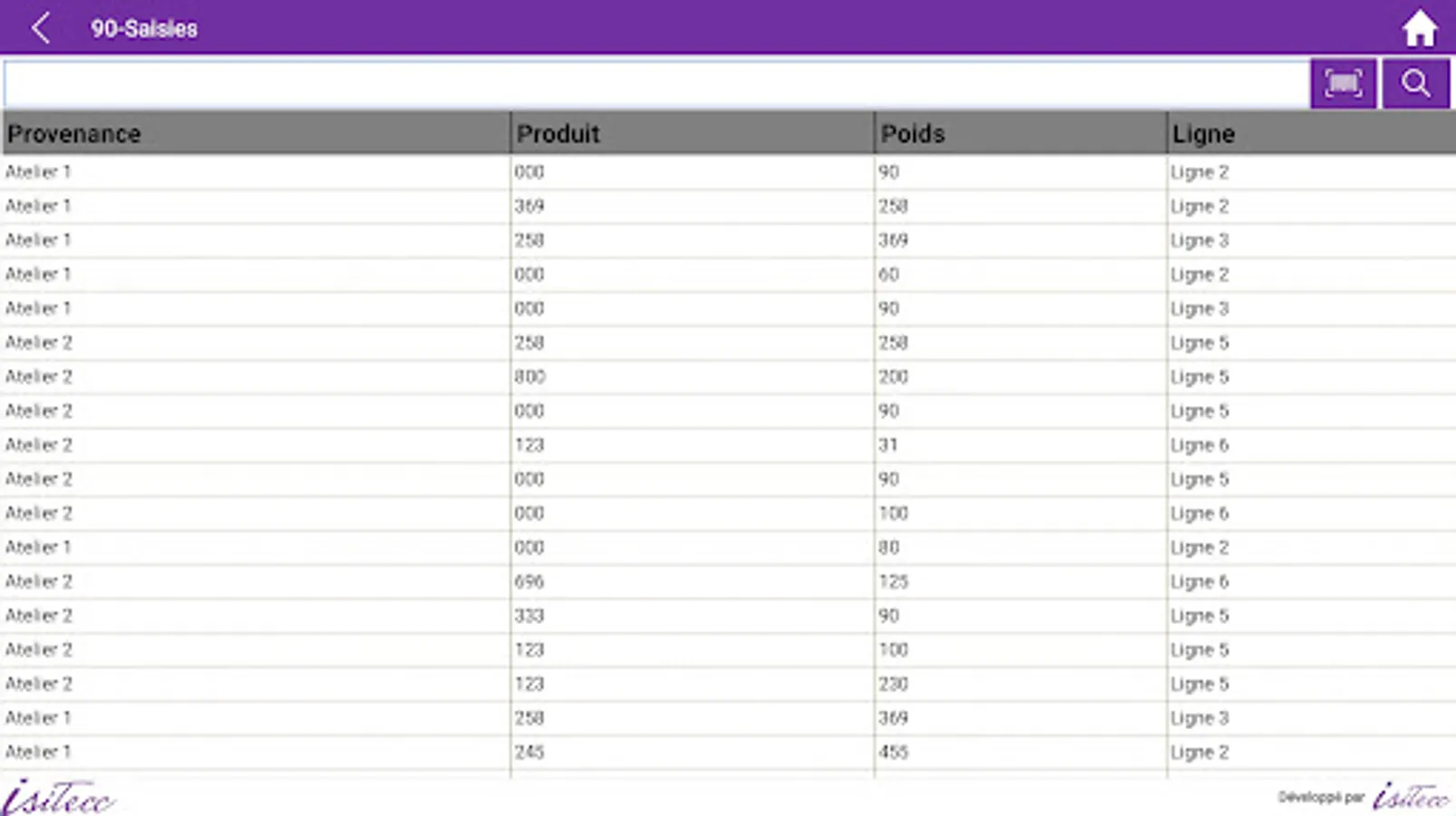Viewport: 1456px width, 816px height.
Task: Tap the back arrow icon
Action: pyautogui.click(x=40, y=28)
